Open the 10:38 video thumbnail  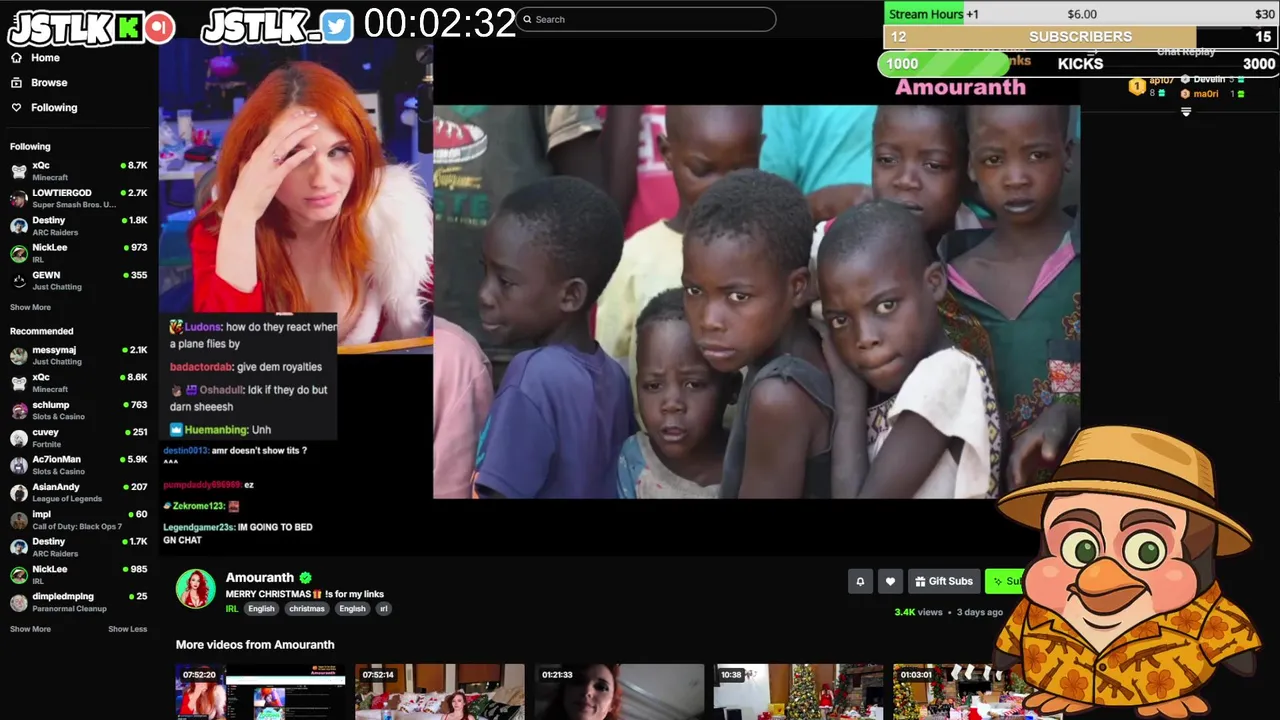click(798, 692)
